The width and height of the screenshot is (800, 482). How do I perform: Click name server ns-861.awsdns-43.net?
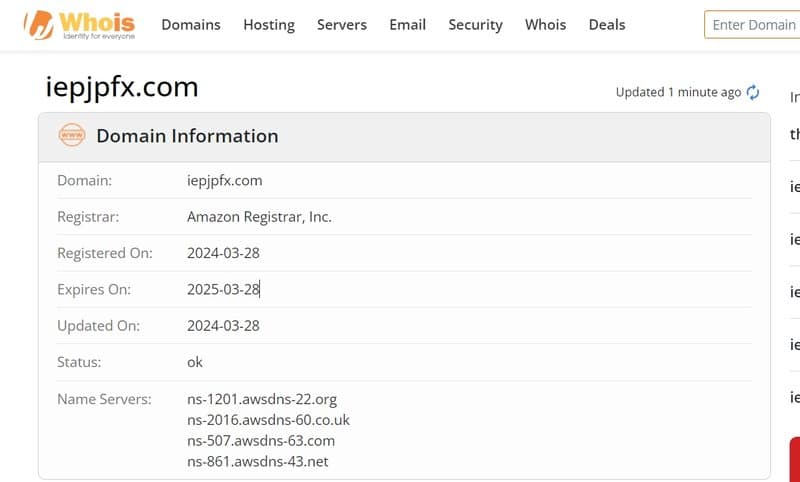[258, 462]
